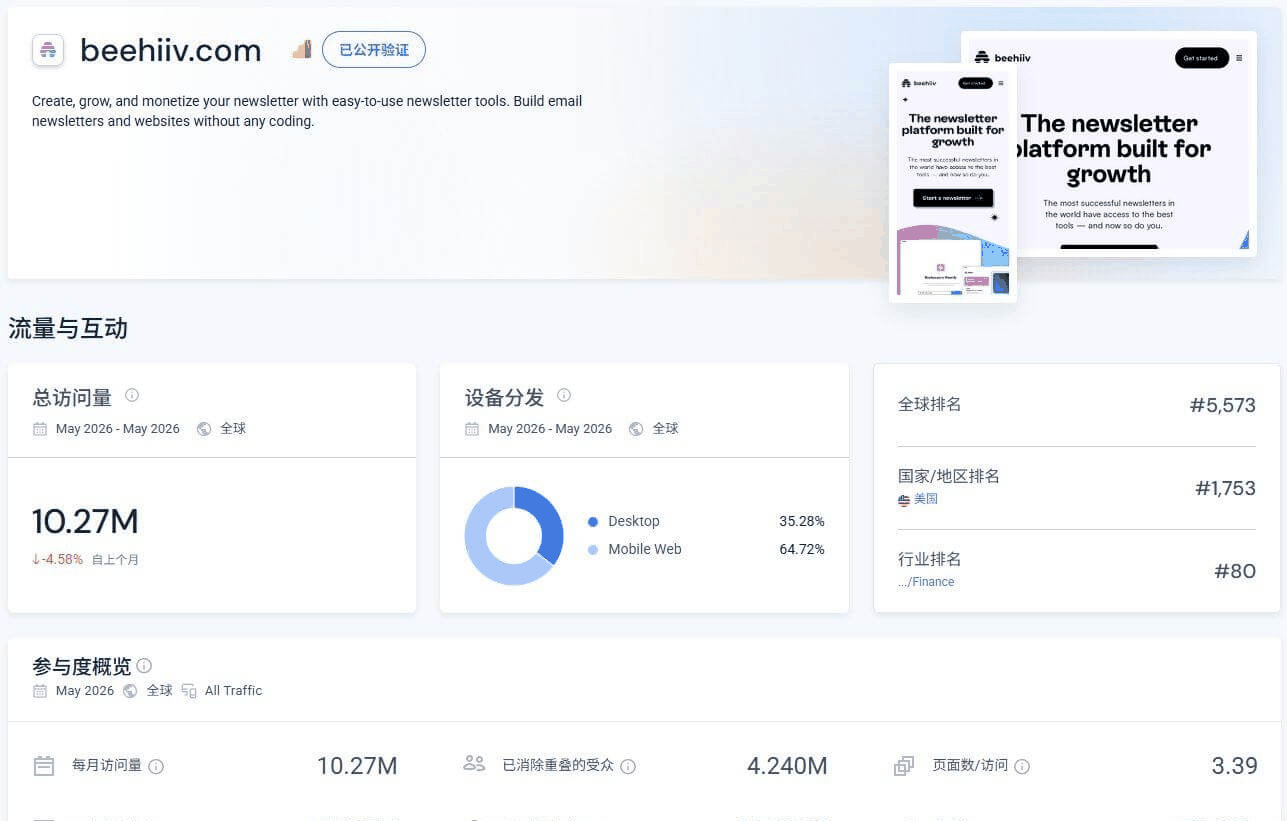Screen dimensions: 1287x821
Task: Click the beehiiv site favicon icon
Action: coord(48,50)
